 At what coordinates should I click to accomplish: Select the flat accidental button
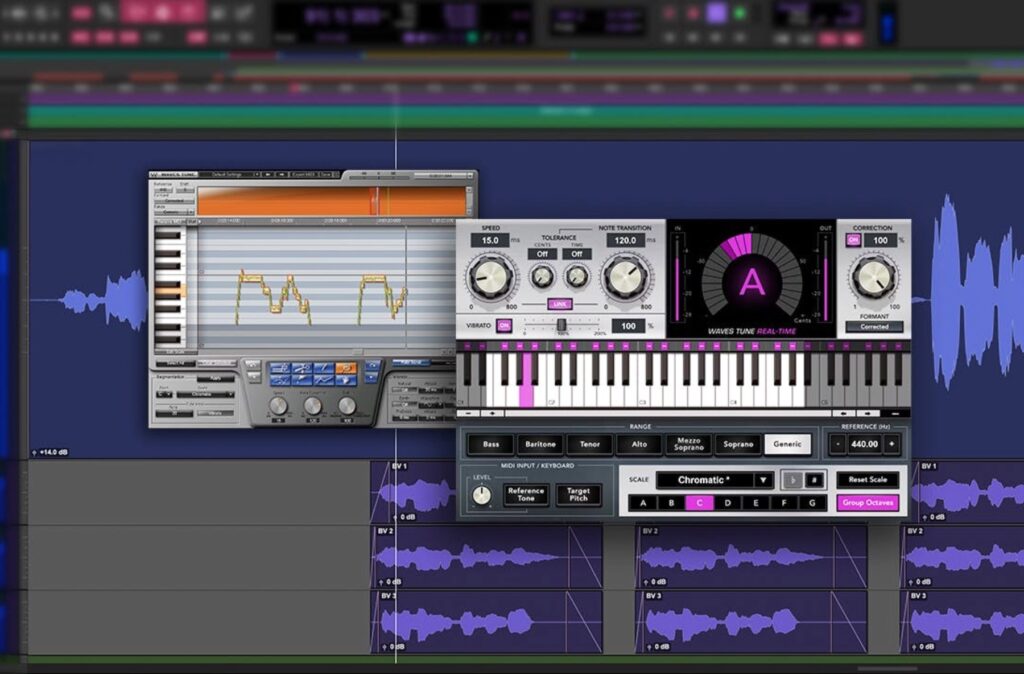[792, 480]
